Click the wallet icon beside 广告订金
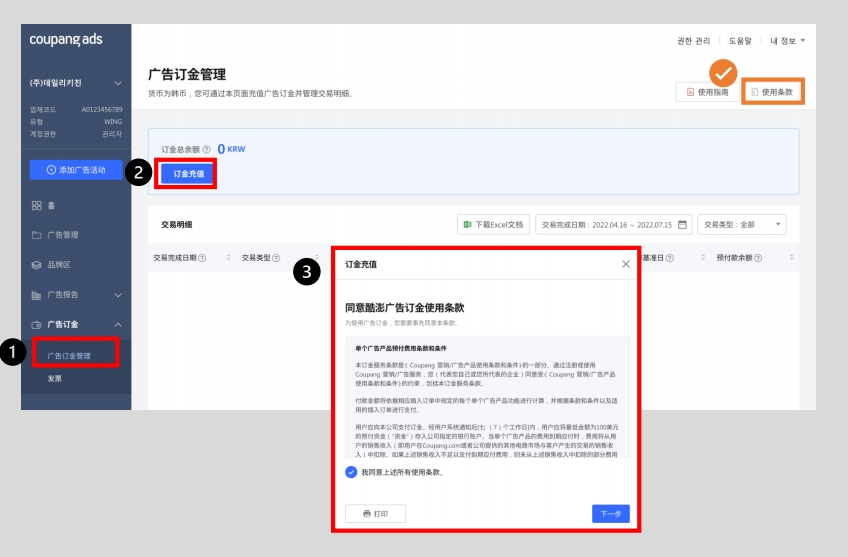848x557 pixels. tap(36, 324)
